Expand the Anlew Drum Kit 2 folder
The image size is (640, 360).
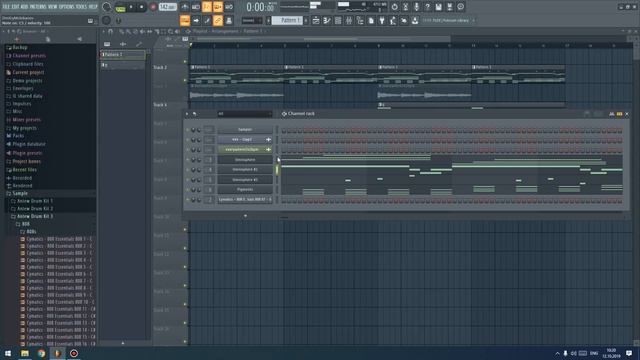click(x=34, y=209)
